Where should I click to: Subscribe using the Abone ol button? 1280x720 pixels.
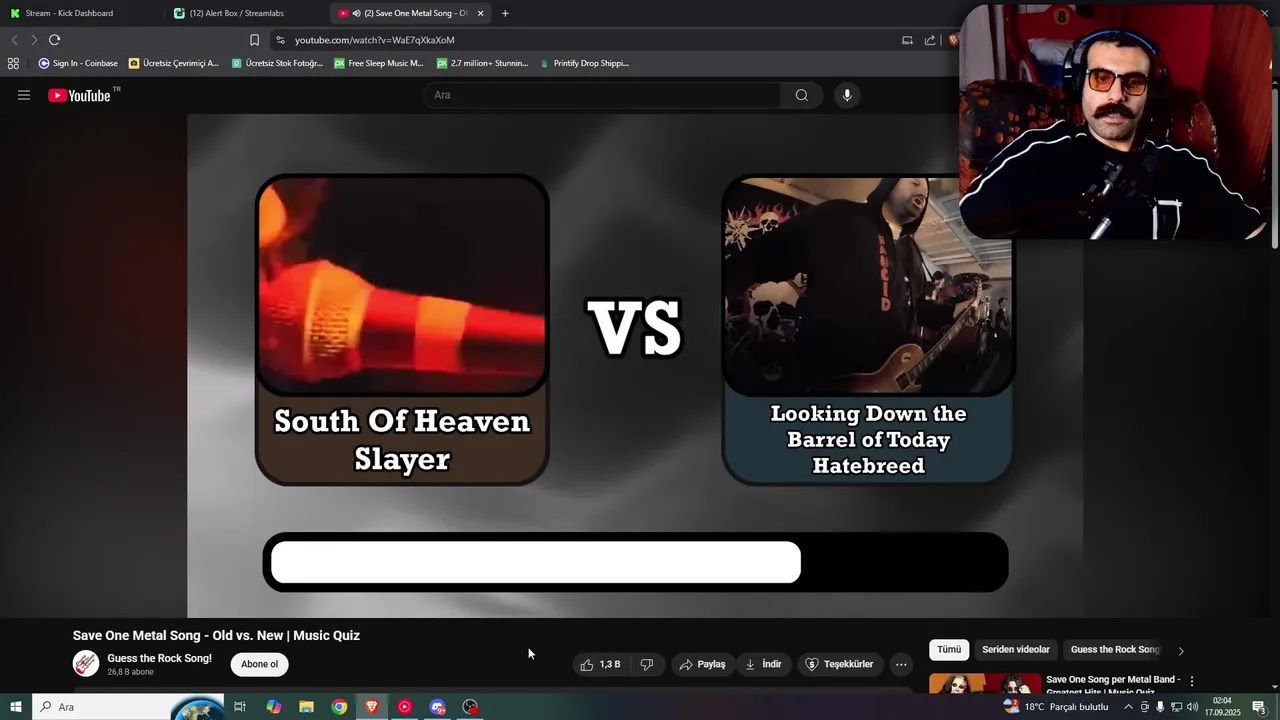point(259,664)
